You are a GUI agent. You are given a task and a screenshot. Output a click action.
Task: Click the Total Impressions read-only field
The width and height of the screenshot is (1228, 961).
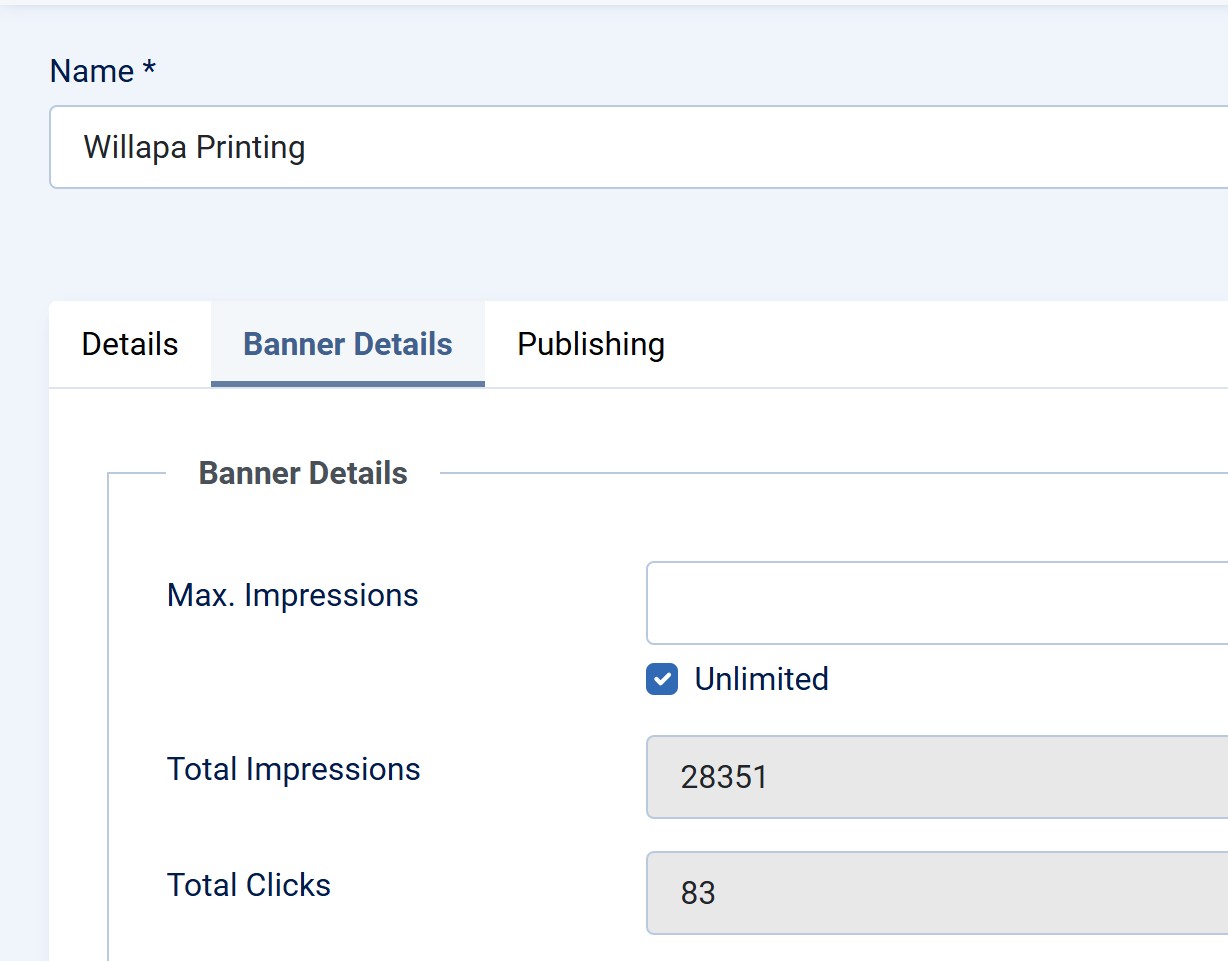coord(936,777)
